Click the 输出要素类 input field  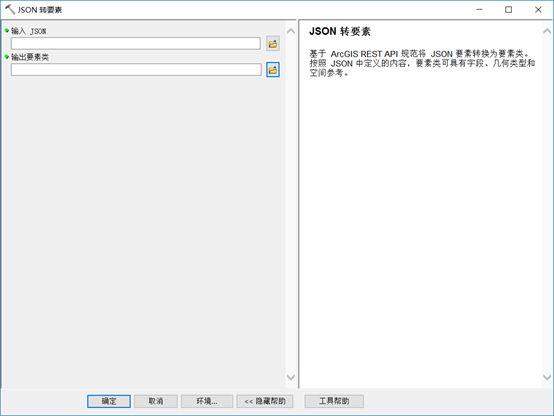point(136,70)
